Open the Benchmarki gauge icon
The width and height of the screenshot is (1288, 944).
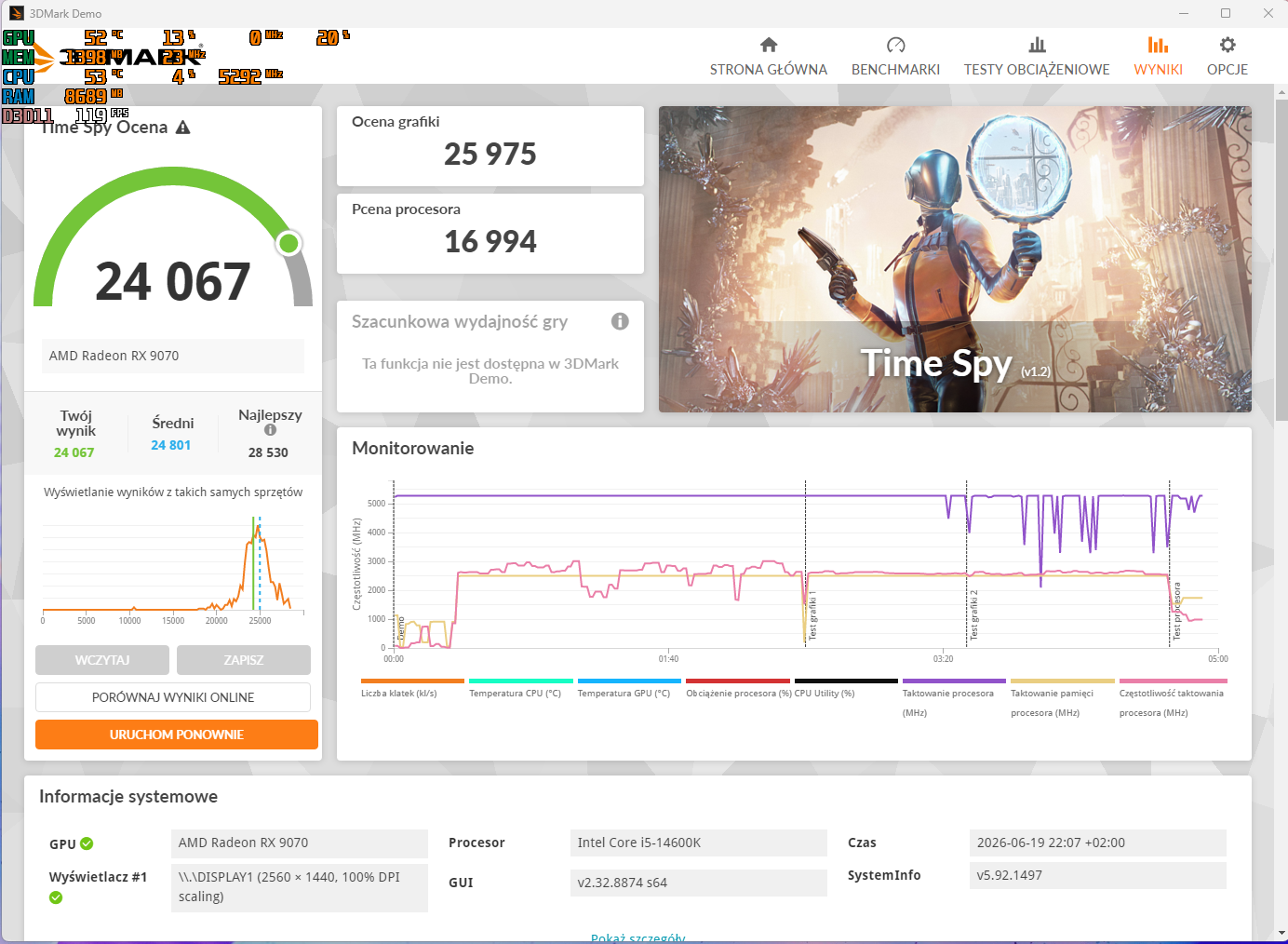click(x=895, y=45)
